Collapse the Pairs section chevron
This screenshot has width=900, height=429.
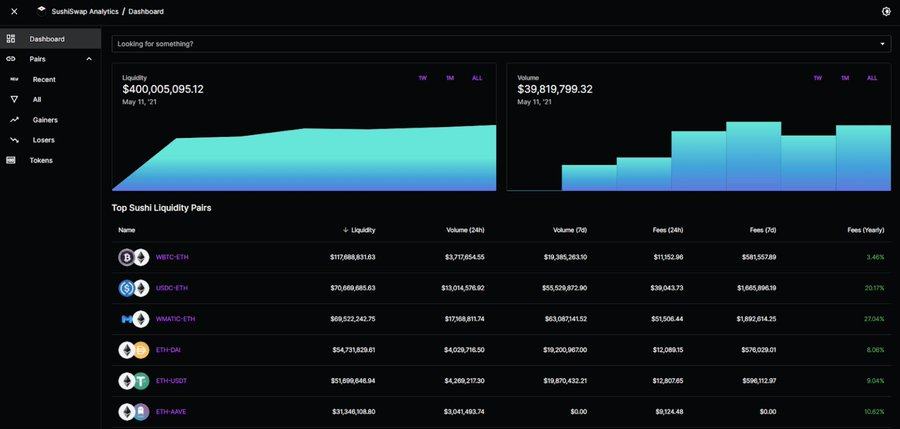89,59
